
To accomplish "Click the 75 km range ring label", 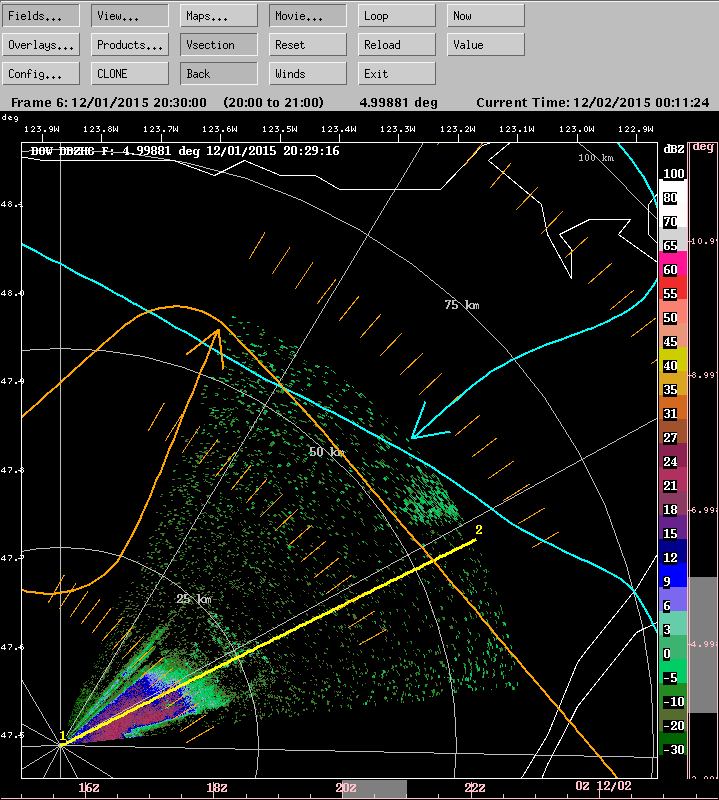I will pyautogui.click(x=462, y=305).
